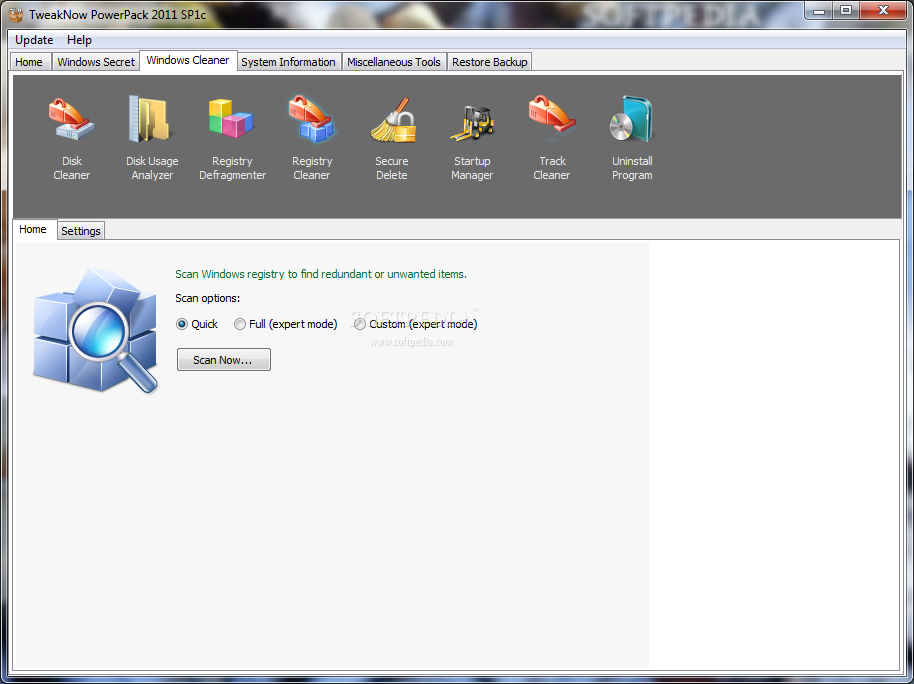Open the Restore Backup tab
The height and width of the screenshot is (684, 914).
(490, 62)
